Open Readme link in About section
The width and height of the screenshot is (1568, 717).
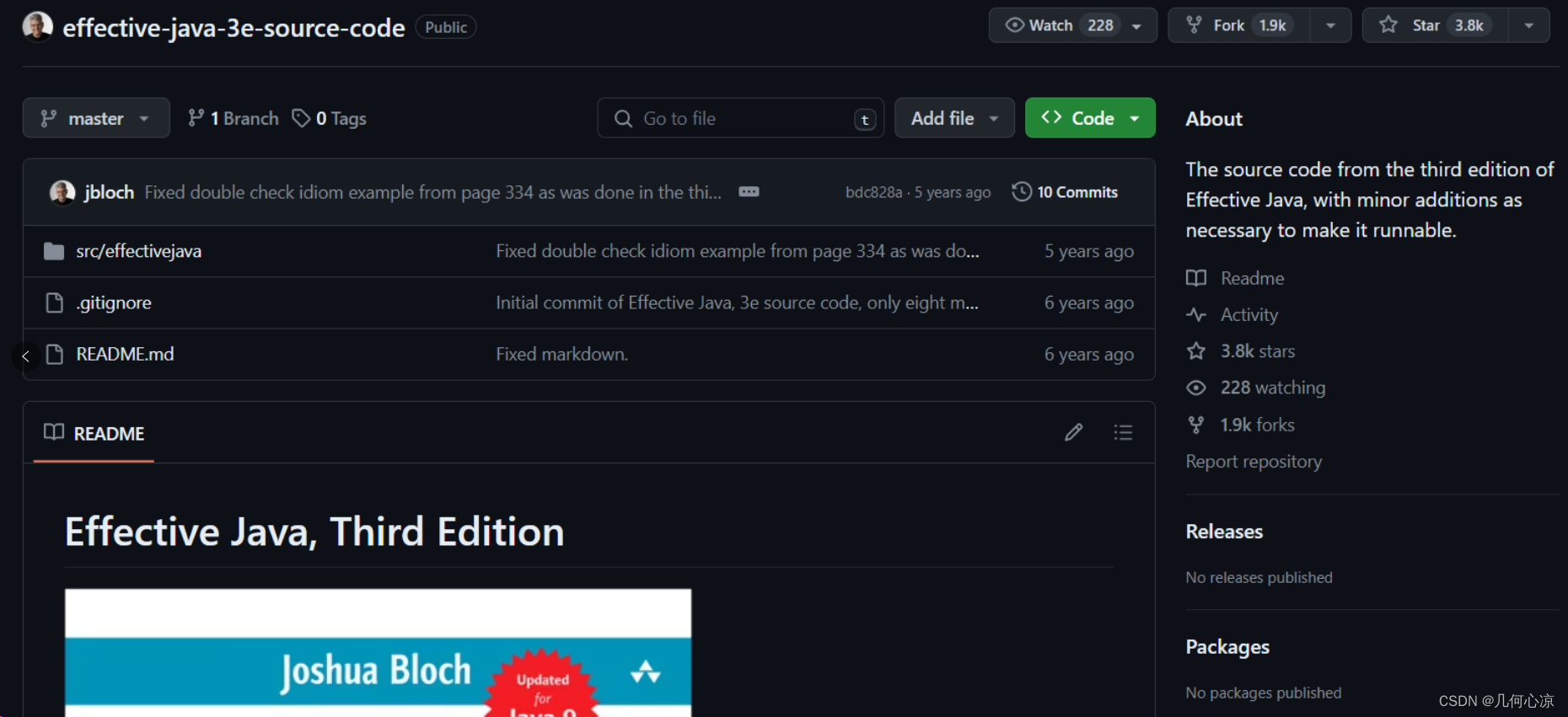(1252, 278)
